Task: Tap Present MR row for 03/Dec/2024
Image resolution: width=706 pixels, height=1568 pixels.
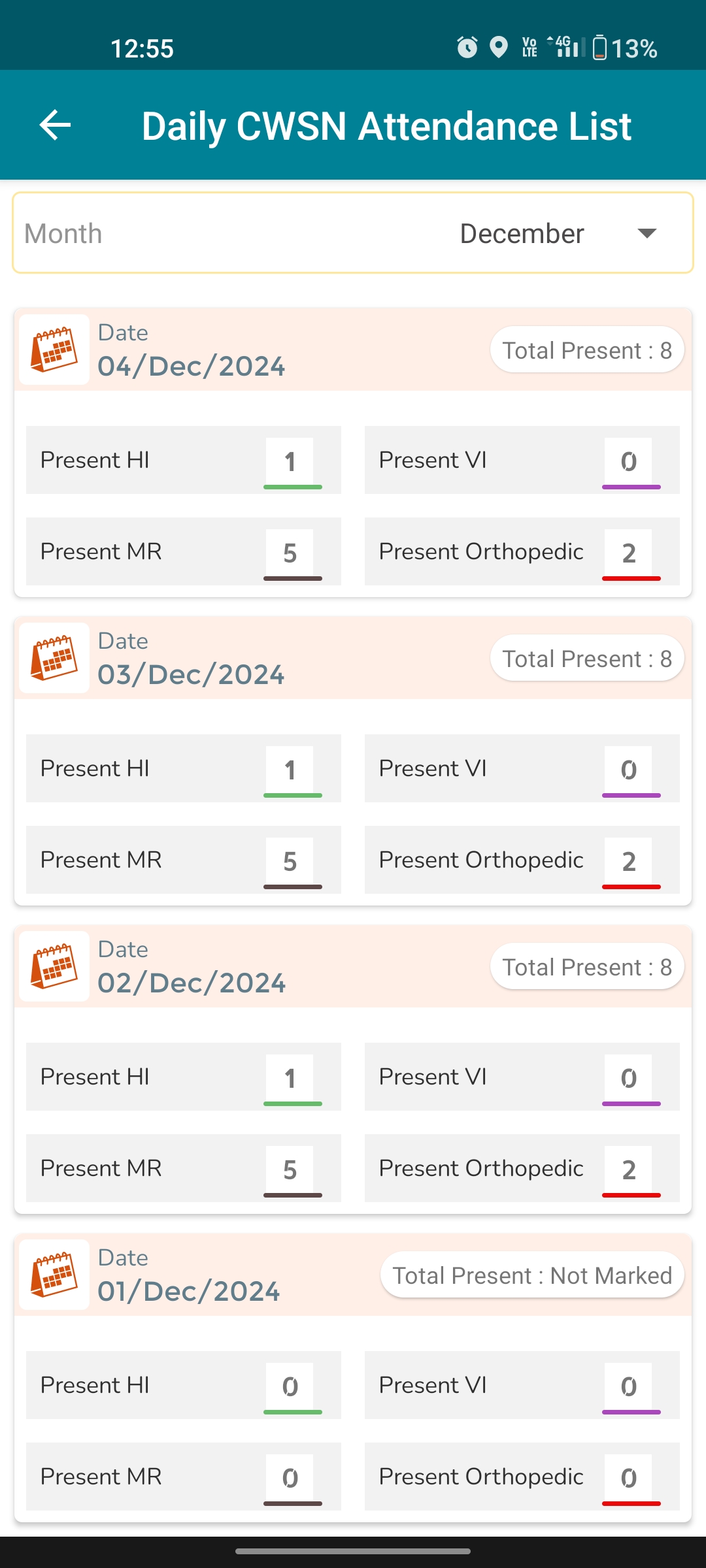Action: 184,860
